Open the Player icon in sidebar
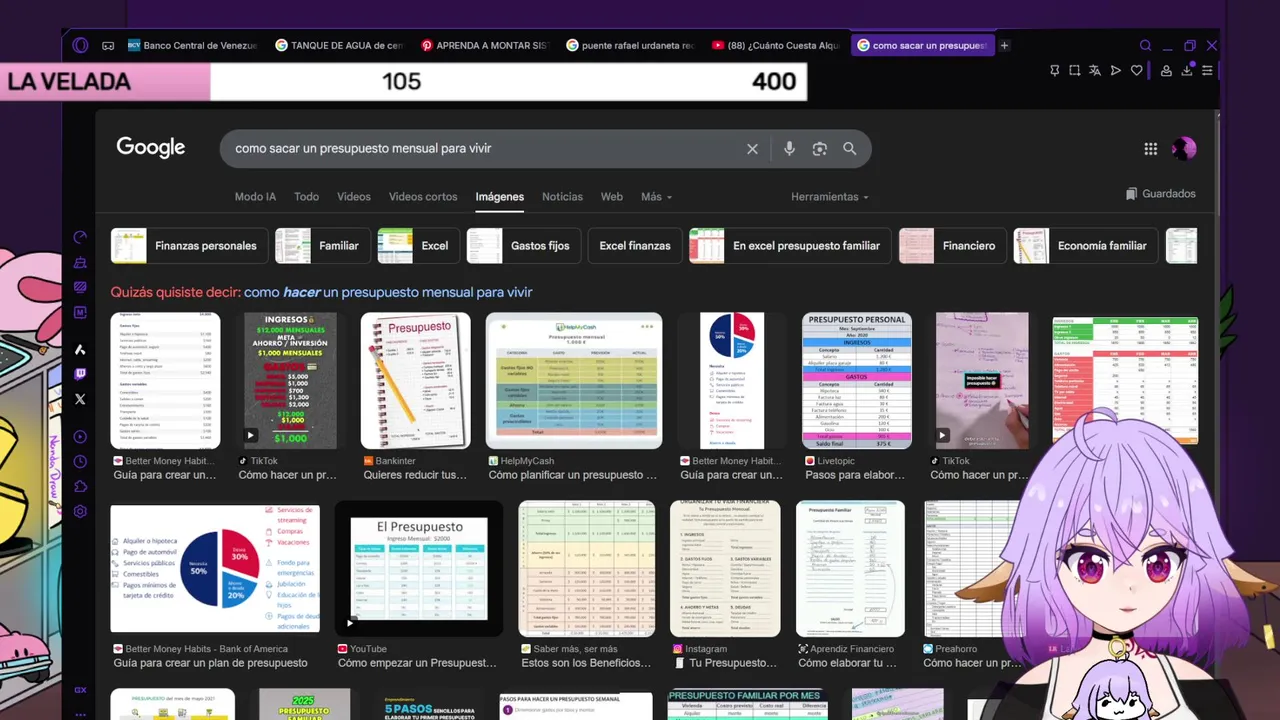This screenshot has width=1280, height=720. [80, 436]
